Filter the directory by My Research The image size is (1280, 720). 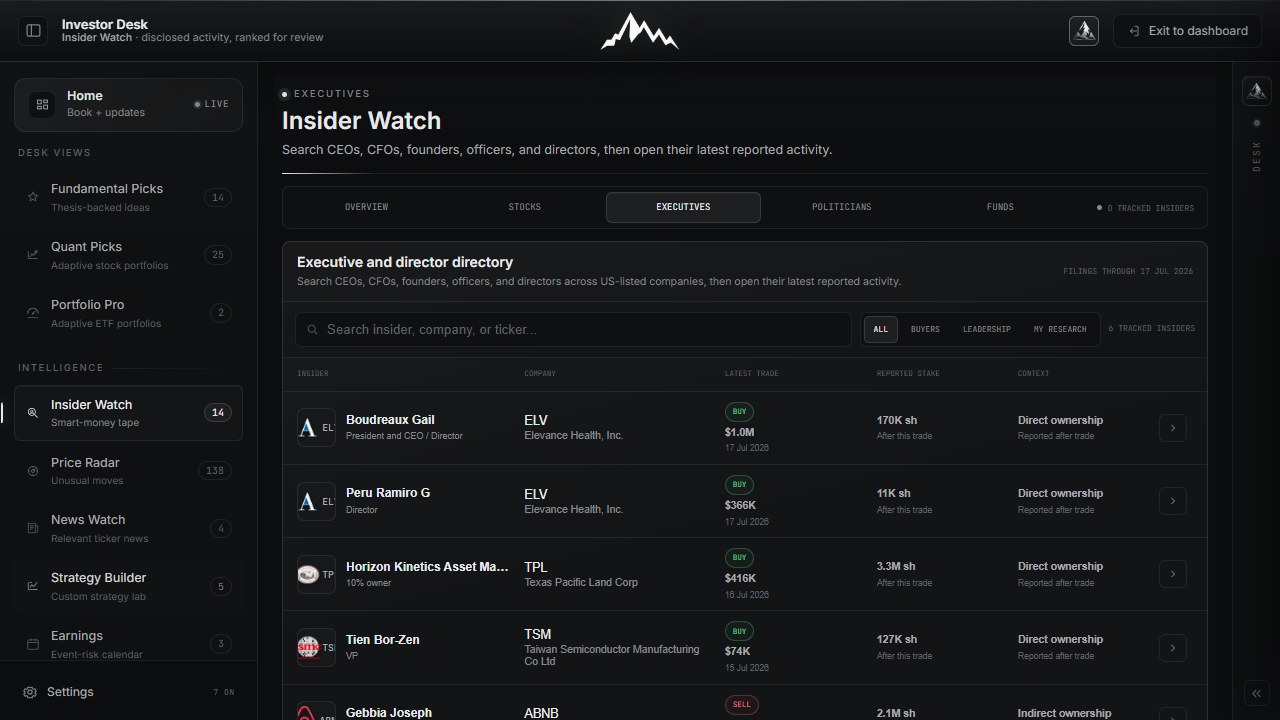[1060, 329]
